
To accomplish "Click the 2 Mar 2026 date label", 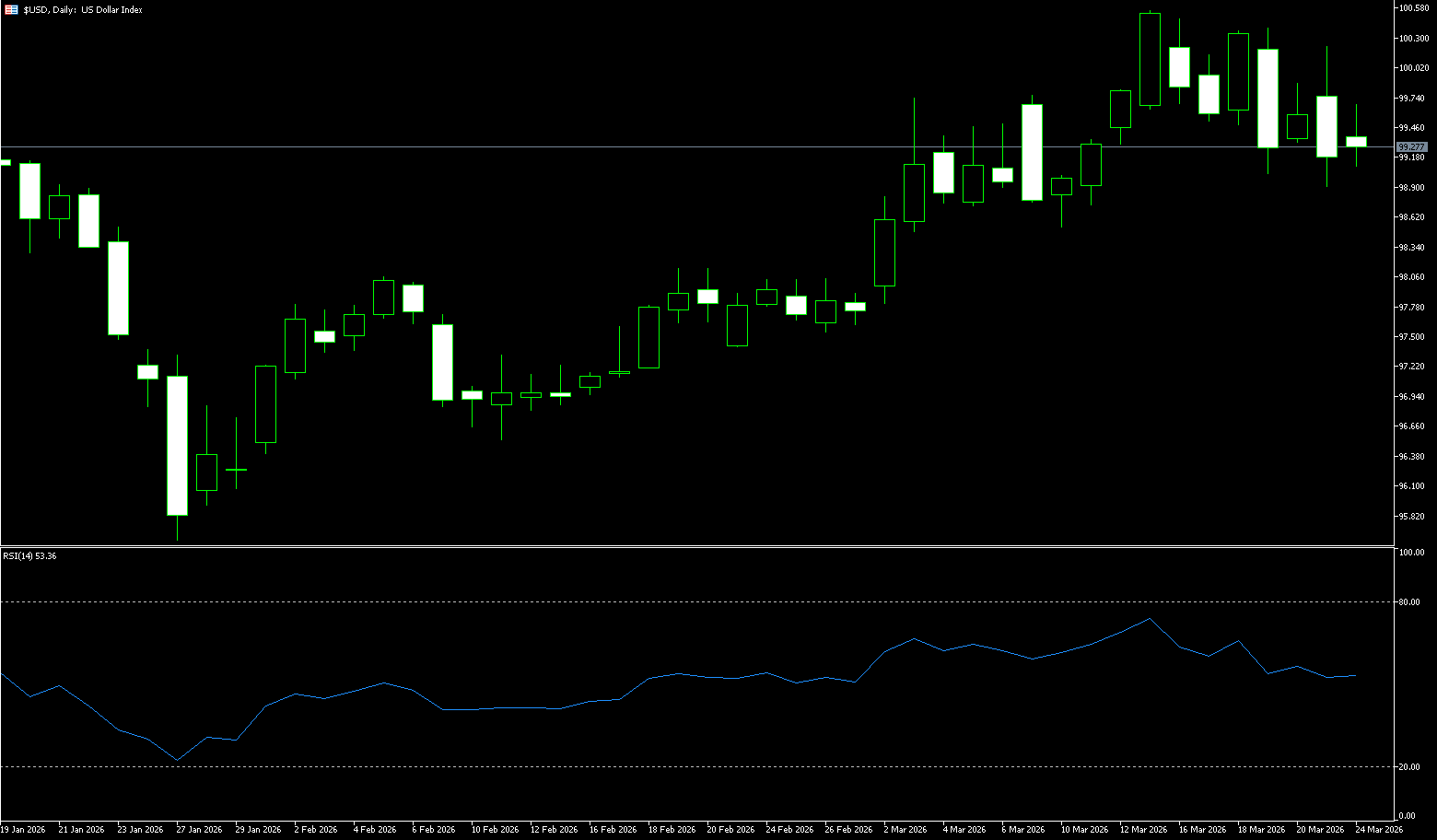I will click(906, 830).
